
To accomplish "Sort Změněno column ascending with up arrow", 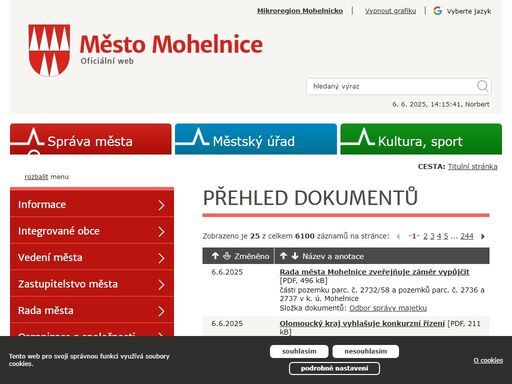I will pos(215,256).
